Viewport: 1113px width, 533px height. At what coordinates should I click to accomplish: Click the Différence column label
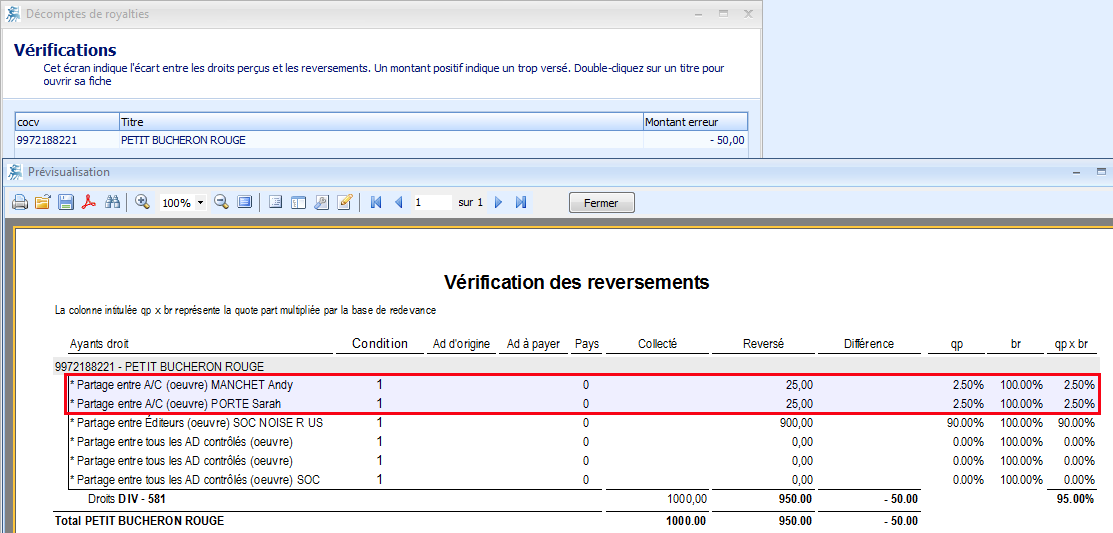tap(869, 344)
